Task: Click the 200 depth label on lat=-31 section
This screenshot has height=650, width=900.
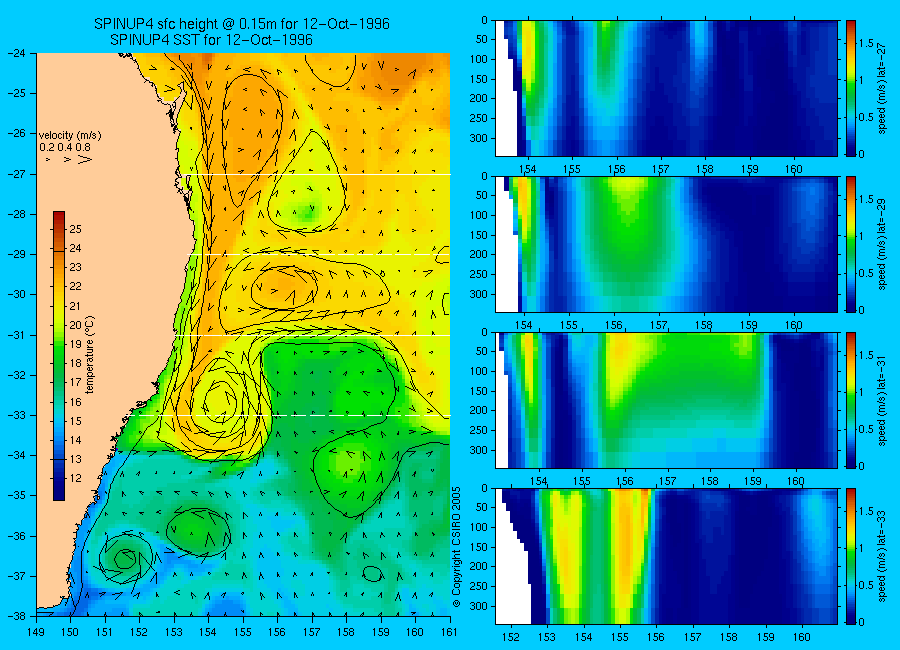Action: (x=479, y=411)
